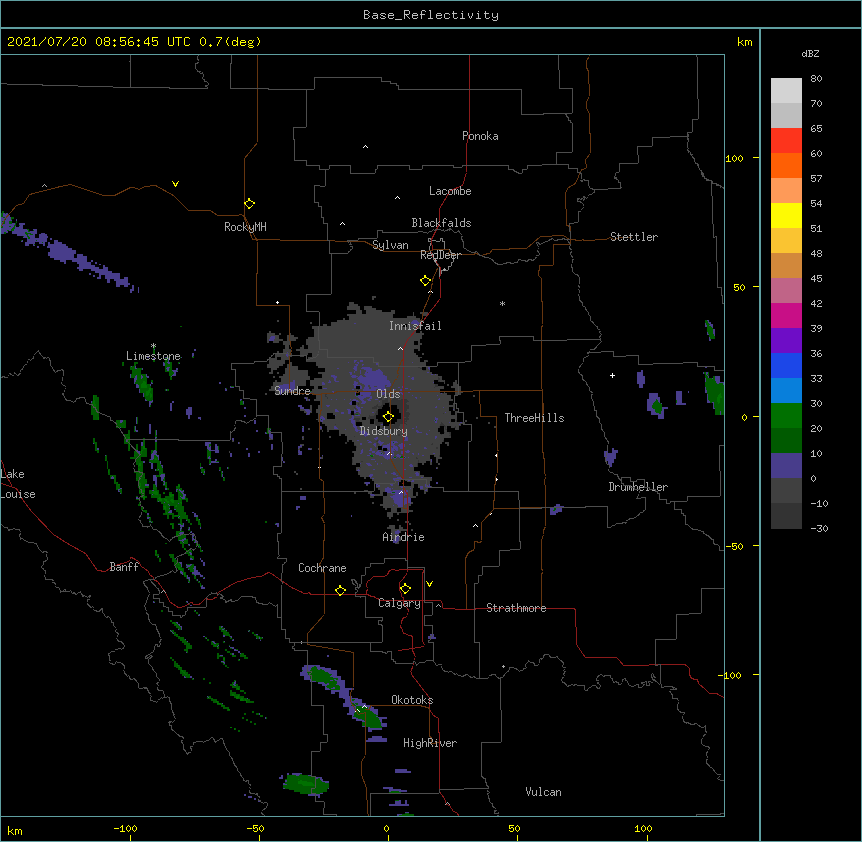862x842 pixels.
Task: Select the green 30-20 dBZ legend swatch
Action: coord(786,416)
